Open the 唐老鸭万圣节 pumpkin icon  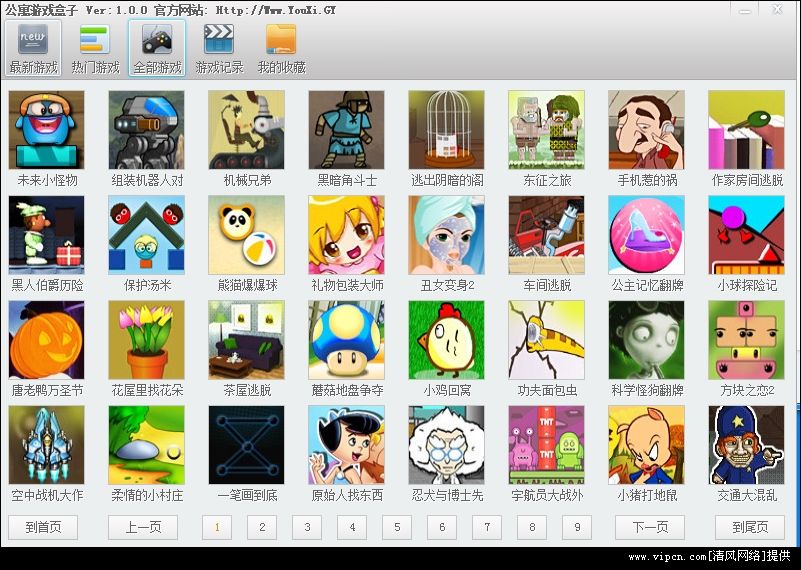[47, 338]
